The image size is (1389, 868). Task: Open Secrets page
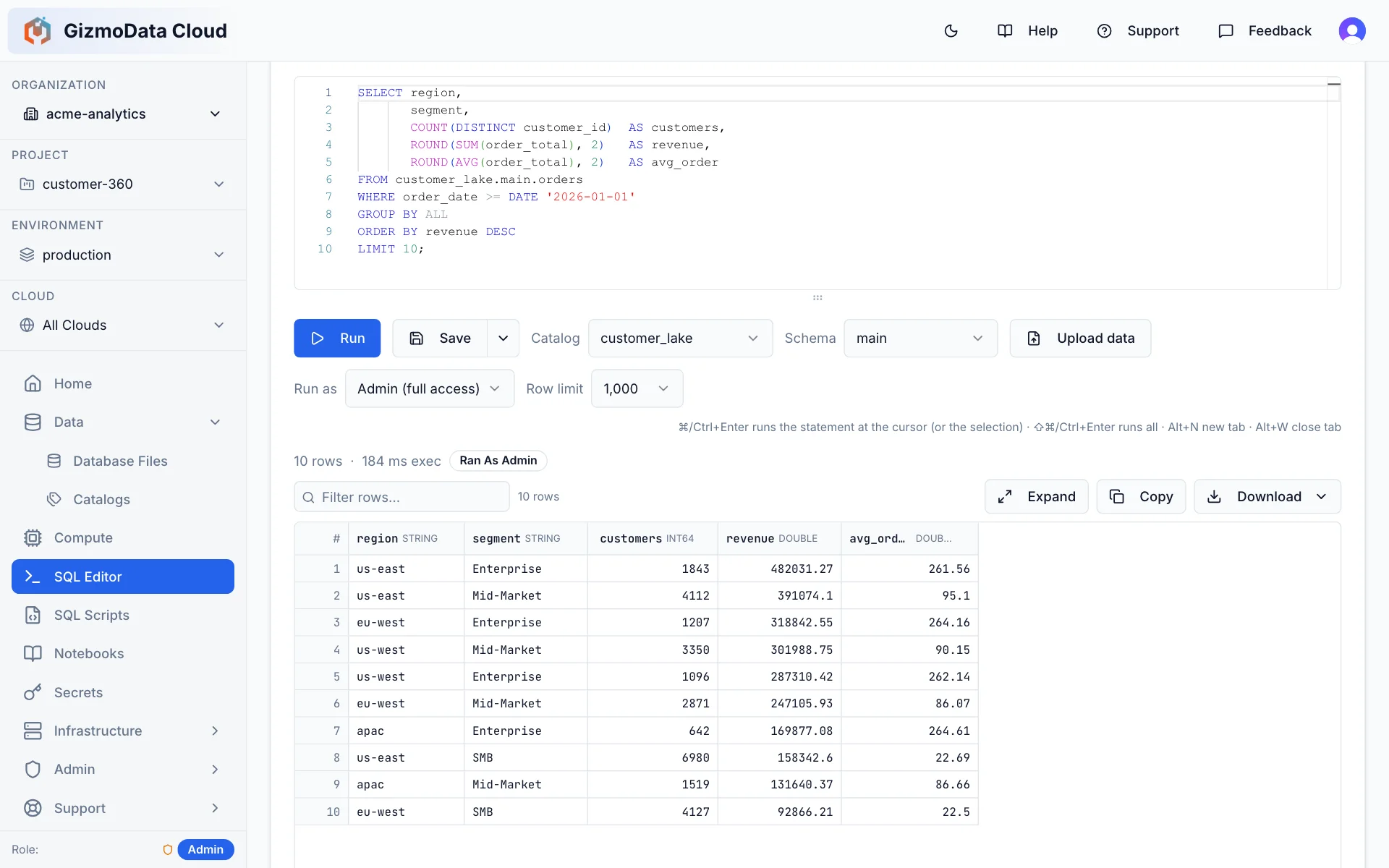[x=123, y=692]
